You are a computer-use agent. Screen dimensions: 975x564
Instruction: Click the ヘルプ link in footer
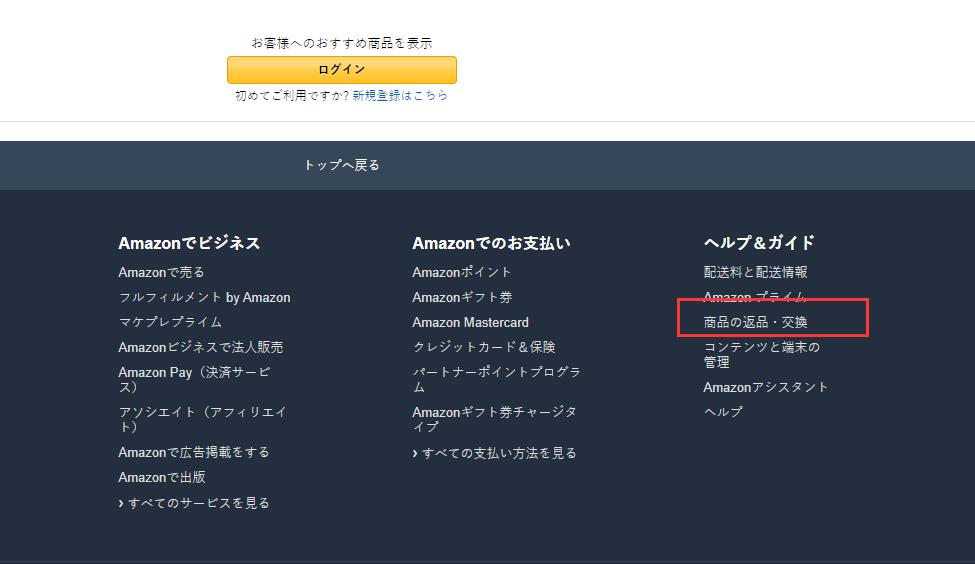pyautogui.click(x=723, y=412)
